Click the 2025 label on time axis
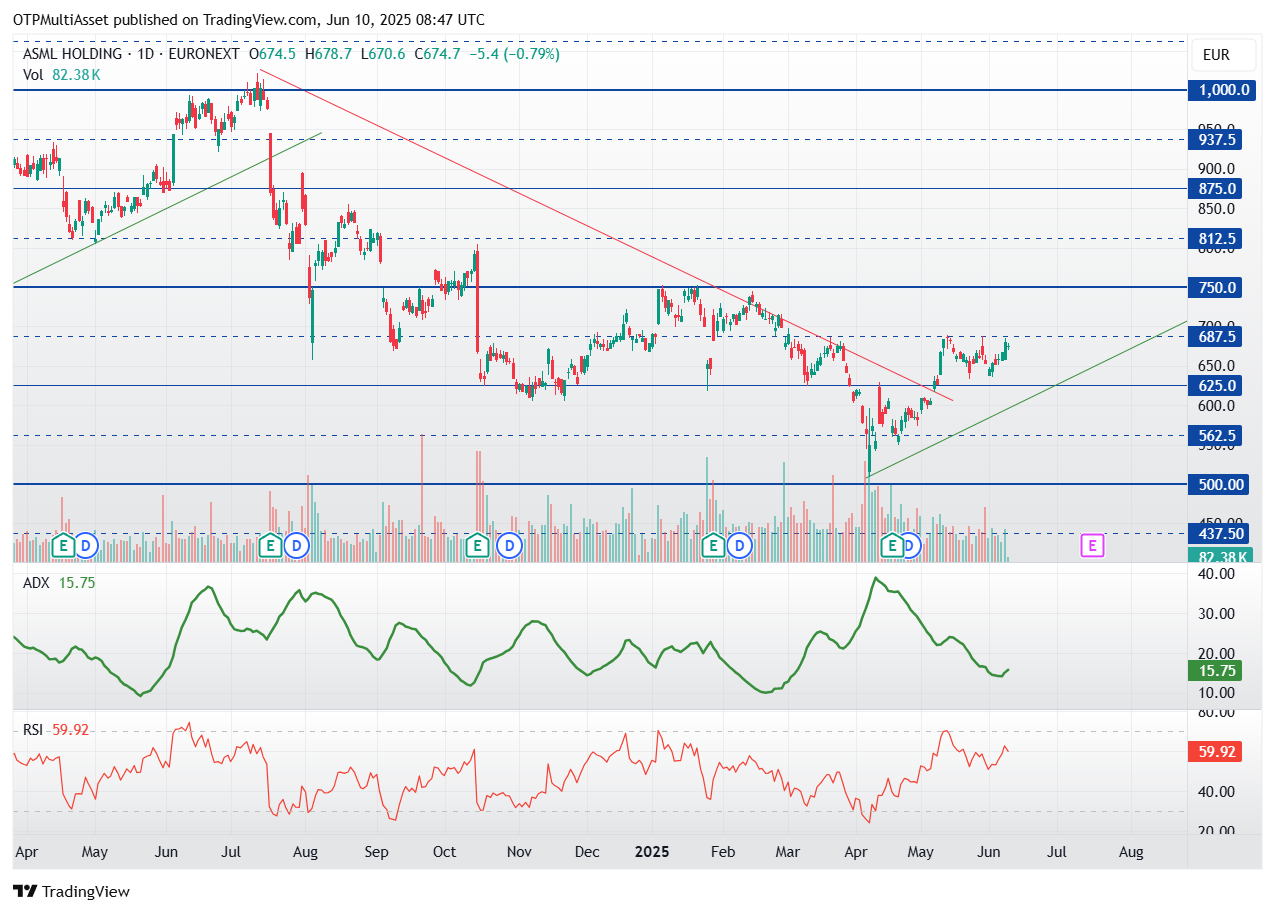This screenshot has width=1275, height=913. click(651, 853)
